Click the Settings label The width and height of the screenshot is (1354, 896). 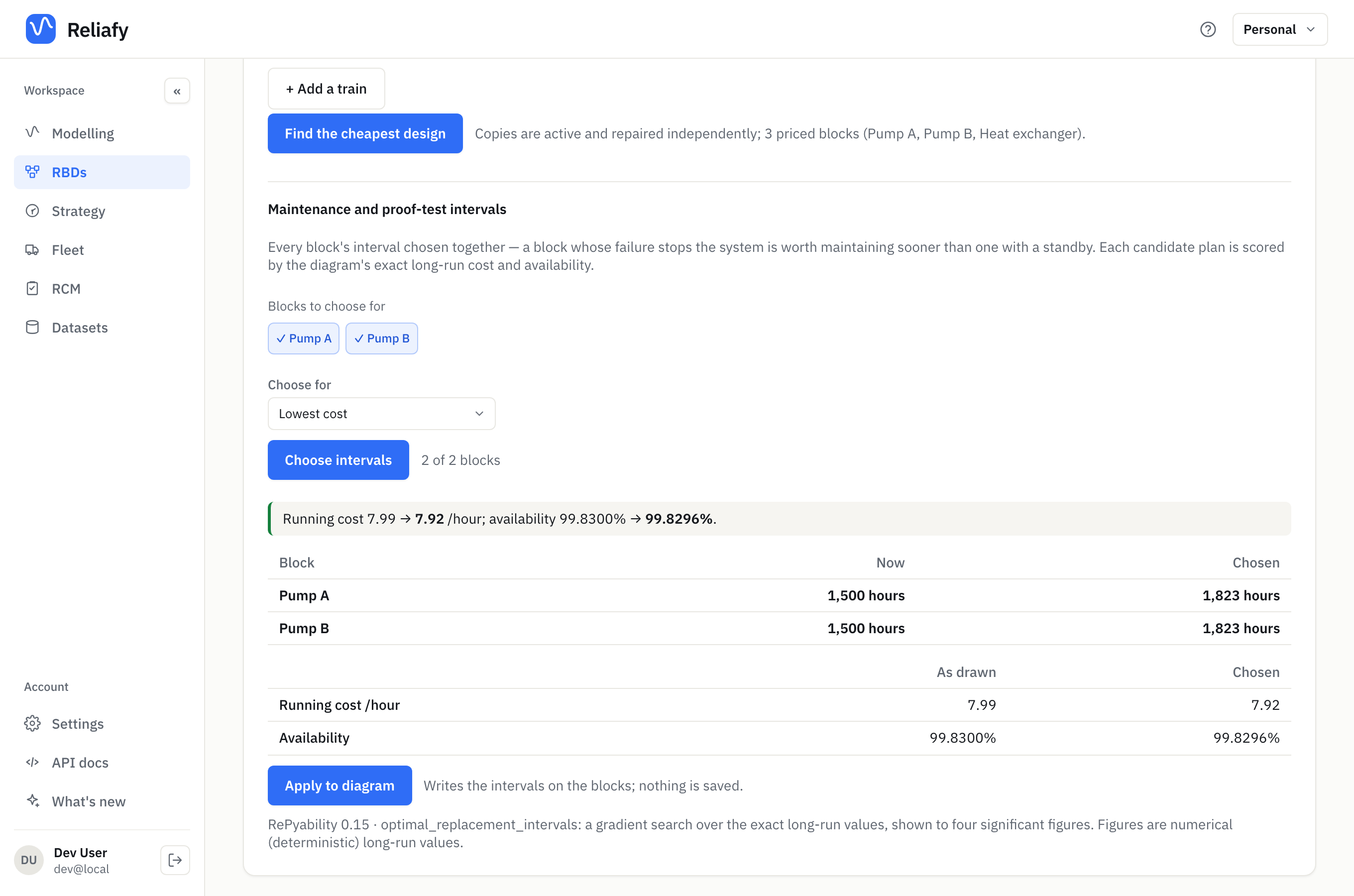pyautogui.click(x=78, y=724)
